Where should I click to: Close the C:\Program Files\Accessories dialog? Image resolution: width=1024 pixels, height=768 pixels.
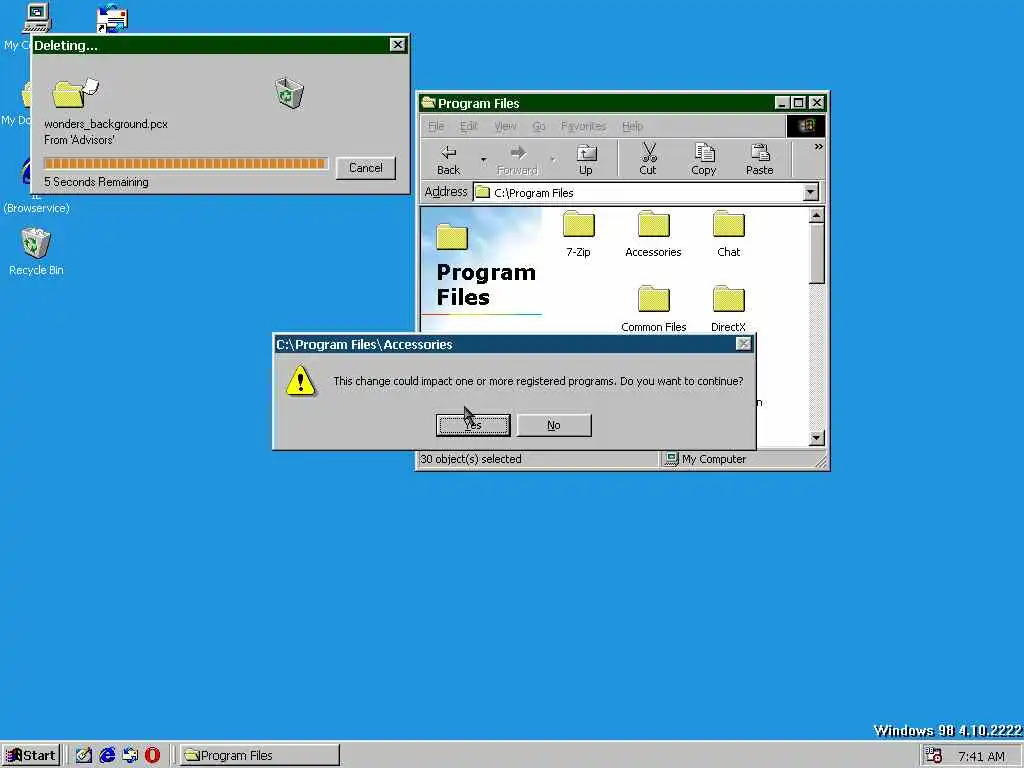coord(743,344)
